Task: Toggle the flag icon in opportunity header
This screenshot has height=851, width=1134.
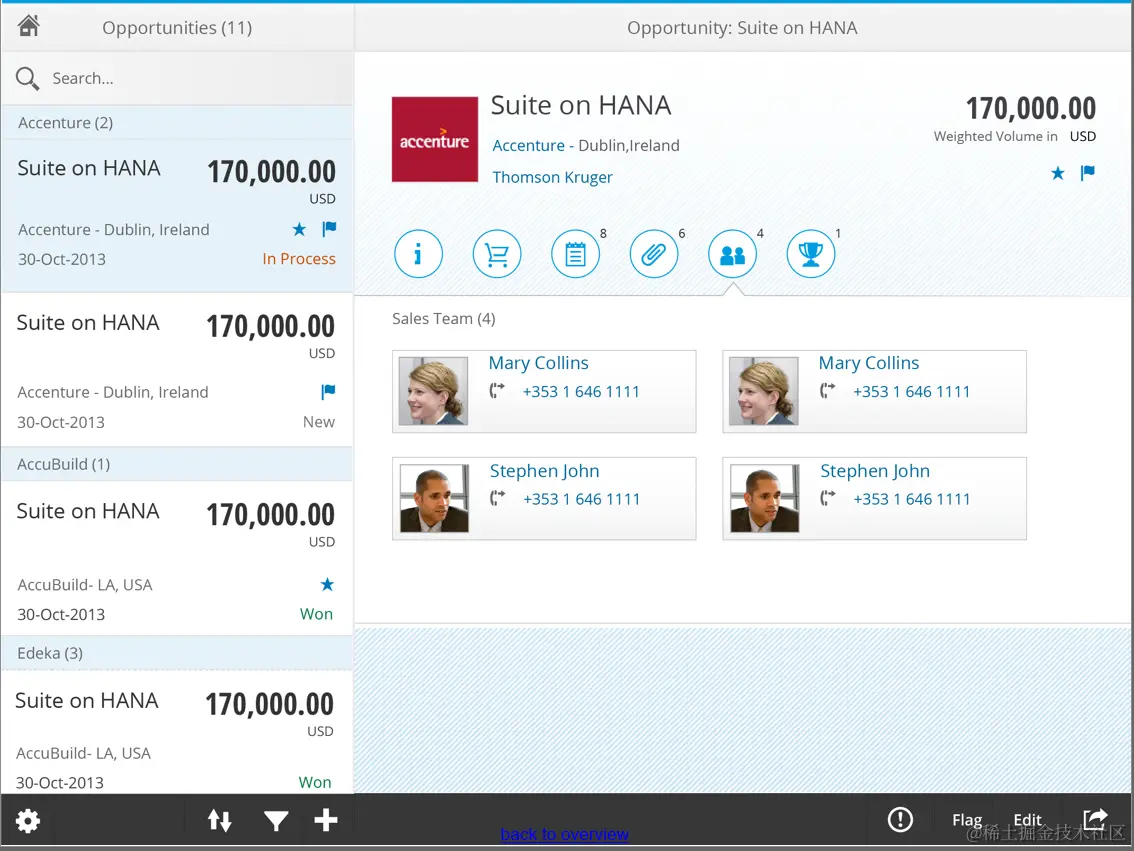Action: pyautogui.click(x=1088, y=173)
